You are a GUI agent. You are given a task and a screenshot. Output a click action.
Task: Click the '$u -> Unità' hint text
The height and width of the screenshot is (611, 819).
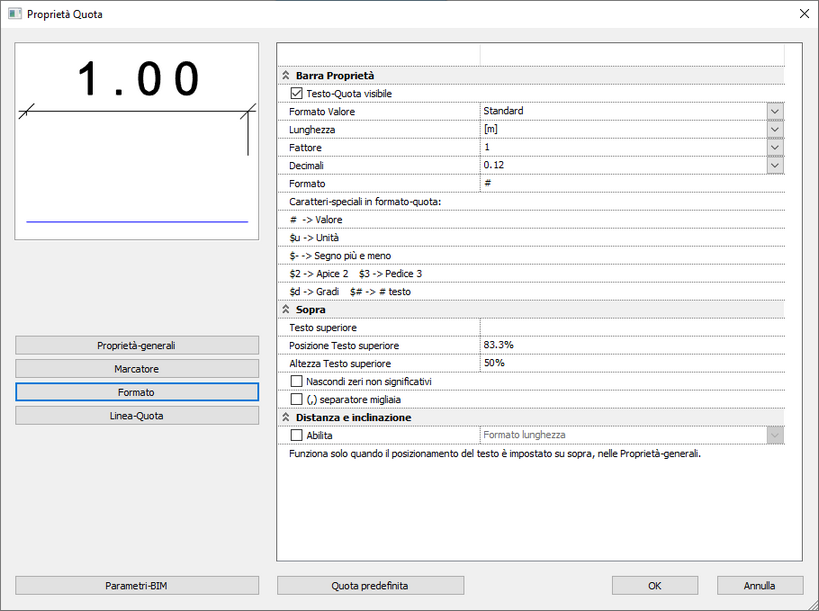314,238
